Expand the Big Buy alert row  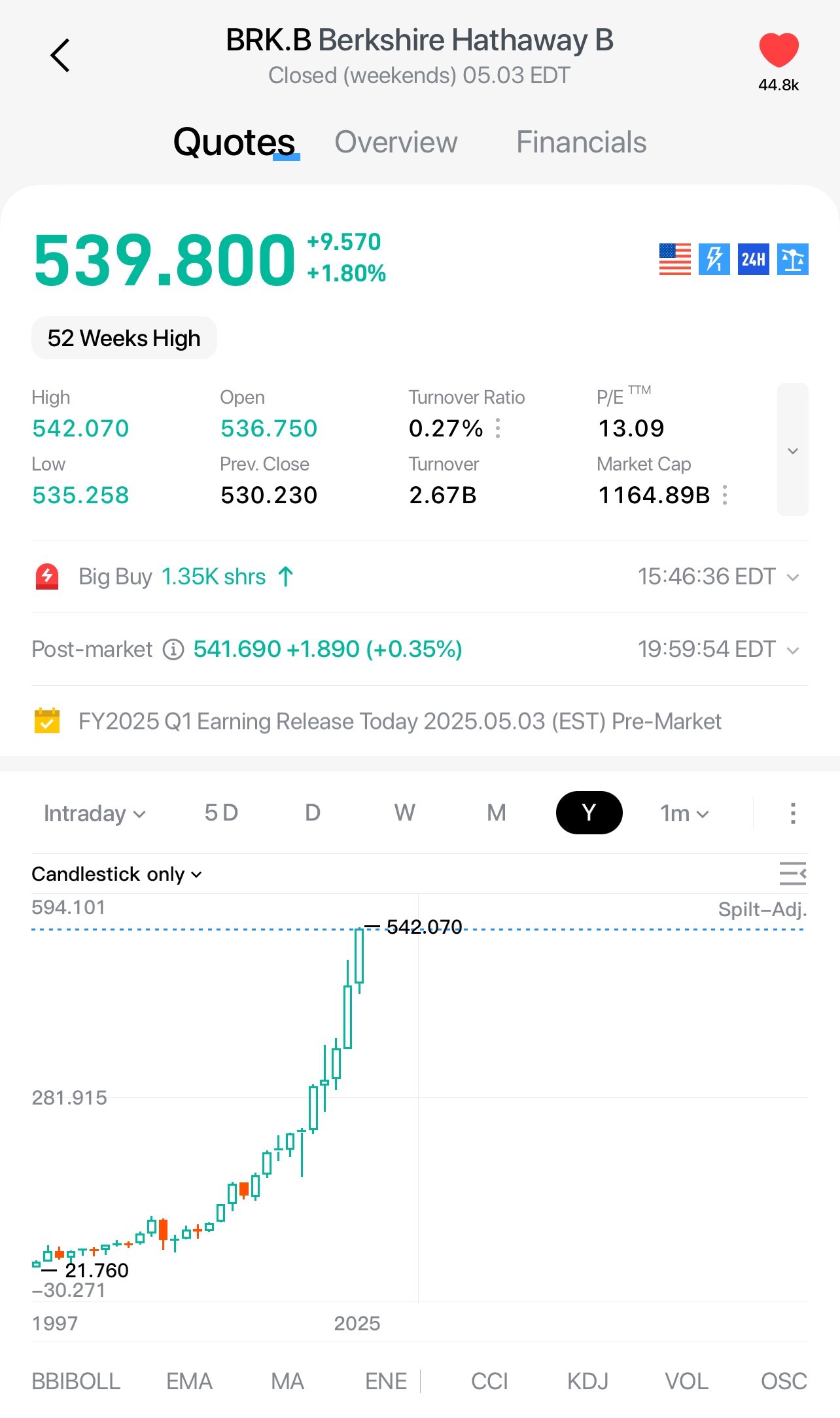(x=792, y=577)
